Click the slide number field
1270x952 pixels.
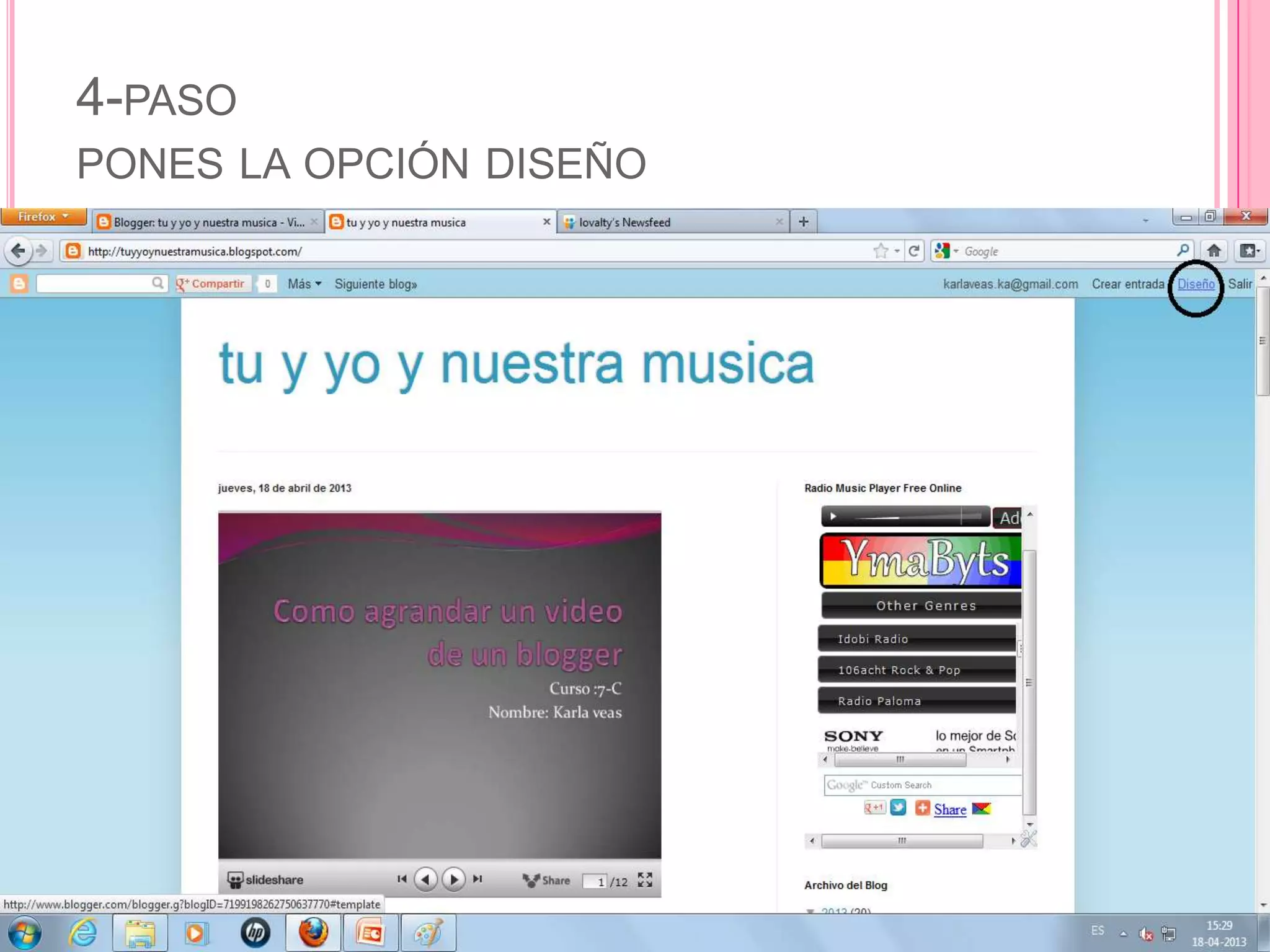point(595,881)
